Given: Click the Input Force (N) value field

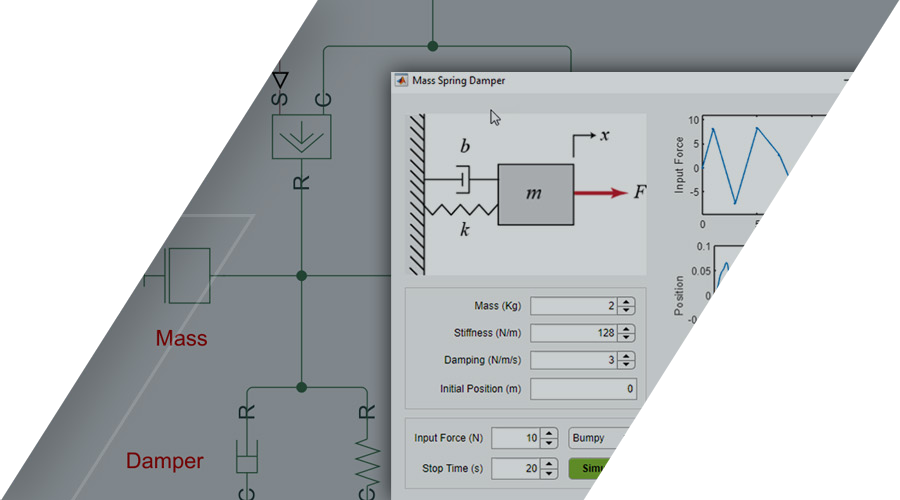Looking at the screenshot, I should coord(515,438).
